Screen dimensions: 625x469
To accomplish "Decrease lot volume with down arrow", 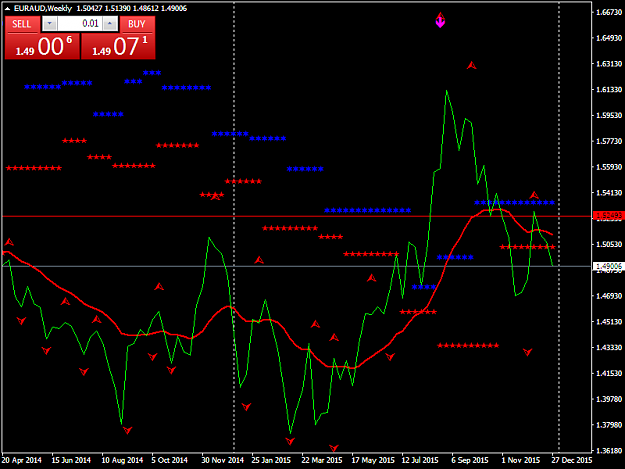I will [49, 24].
